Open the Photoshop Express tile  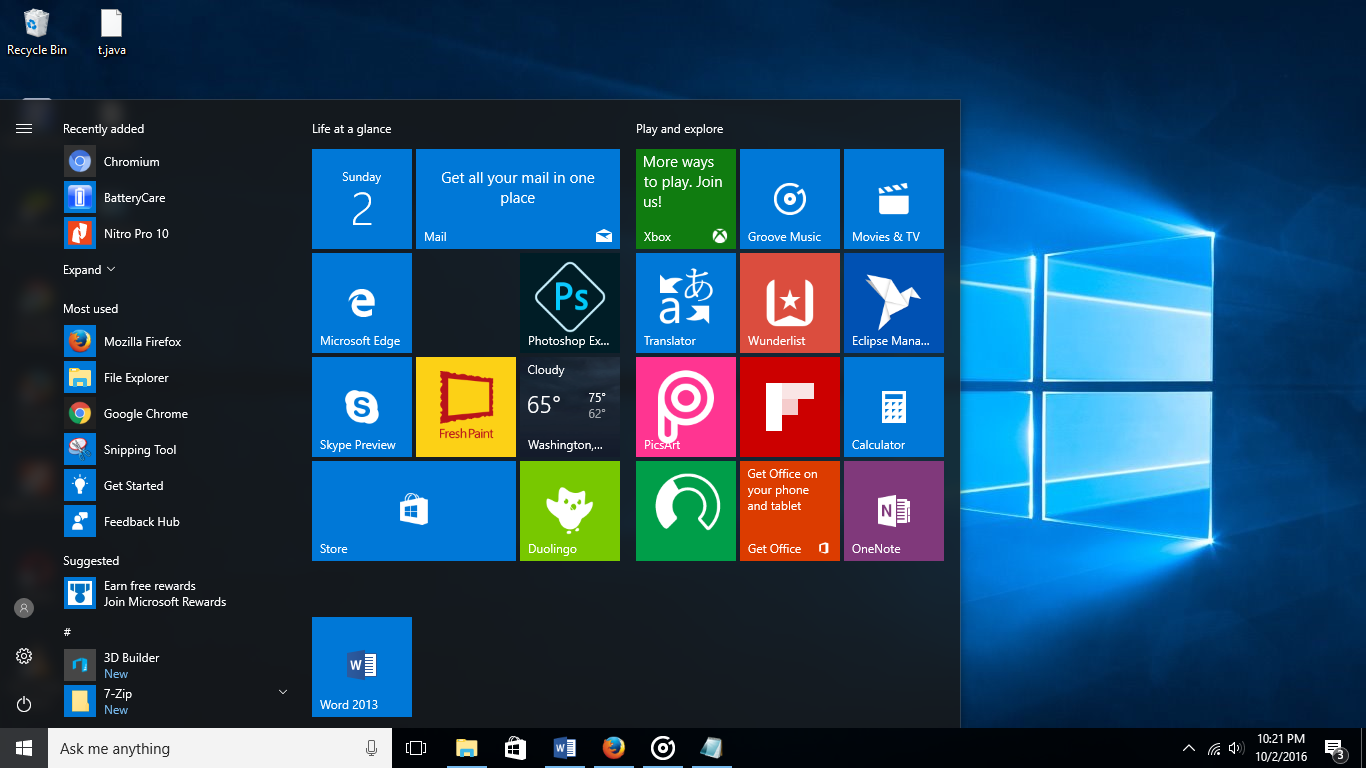(570, 303)
